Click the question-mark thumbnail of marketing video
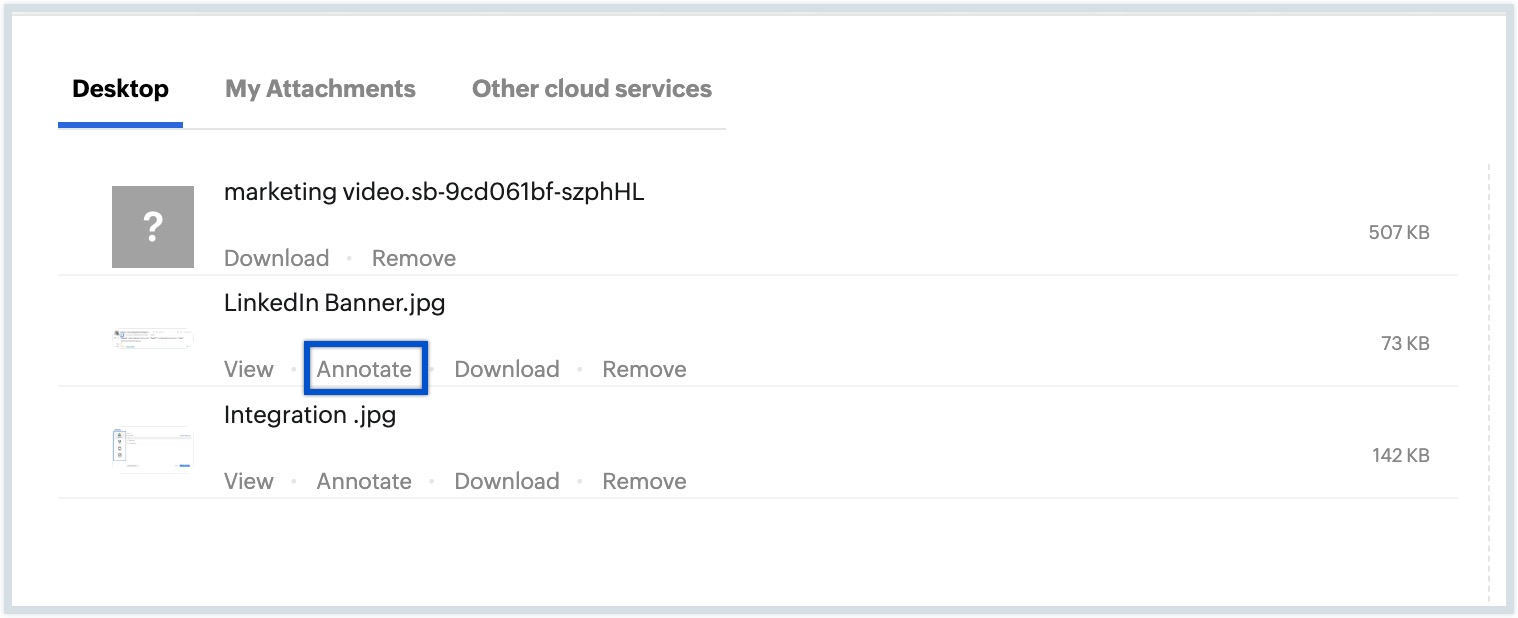Screen dimensions: 1518x618 pos(153,227)
